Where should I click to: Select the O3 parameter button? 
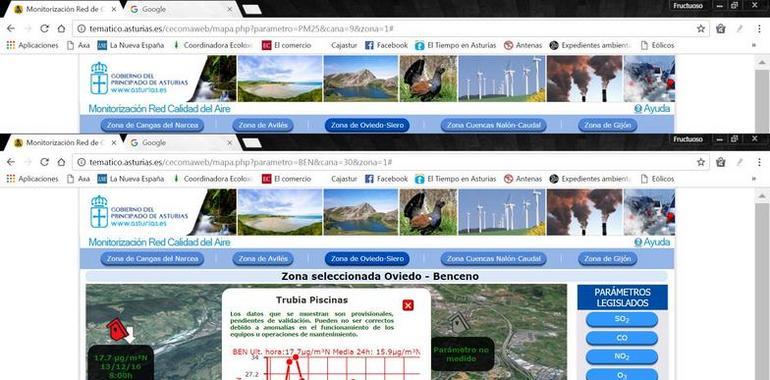tap(622, 375)
